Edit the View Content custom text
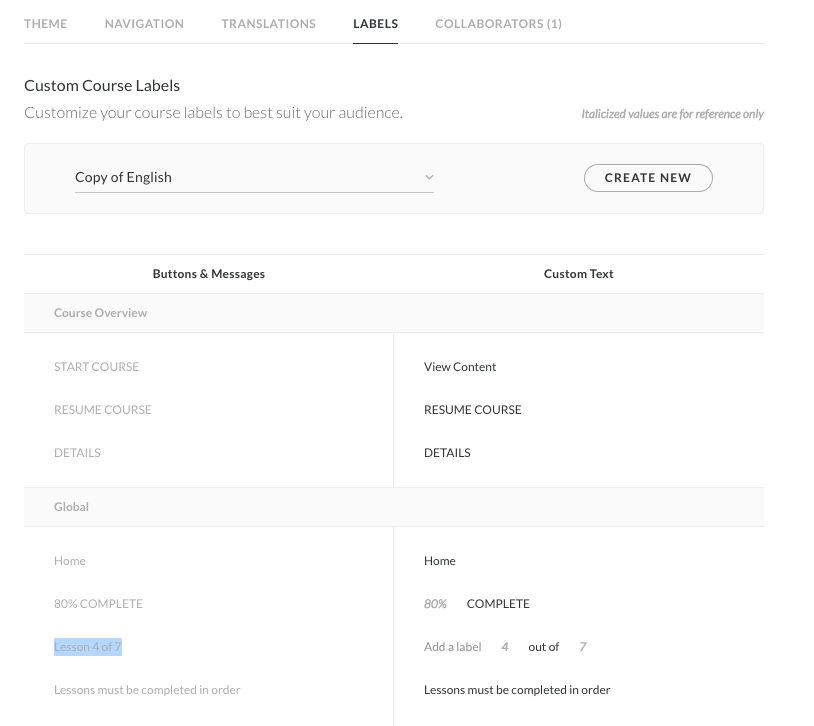 (460, 367)
